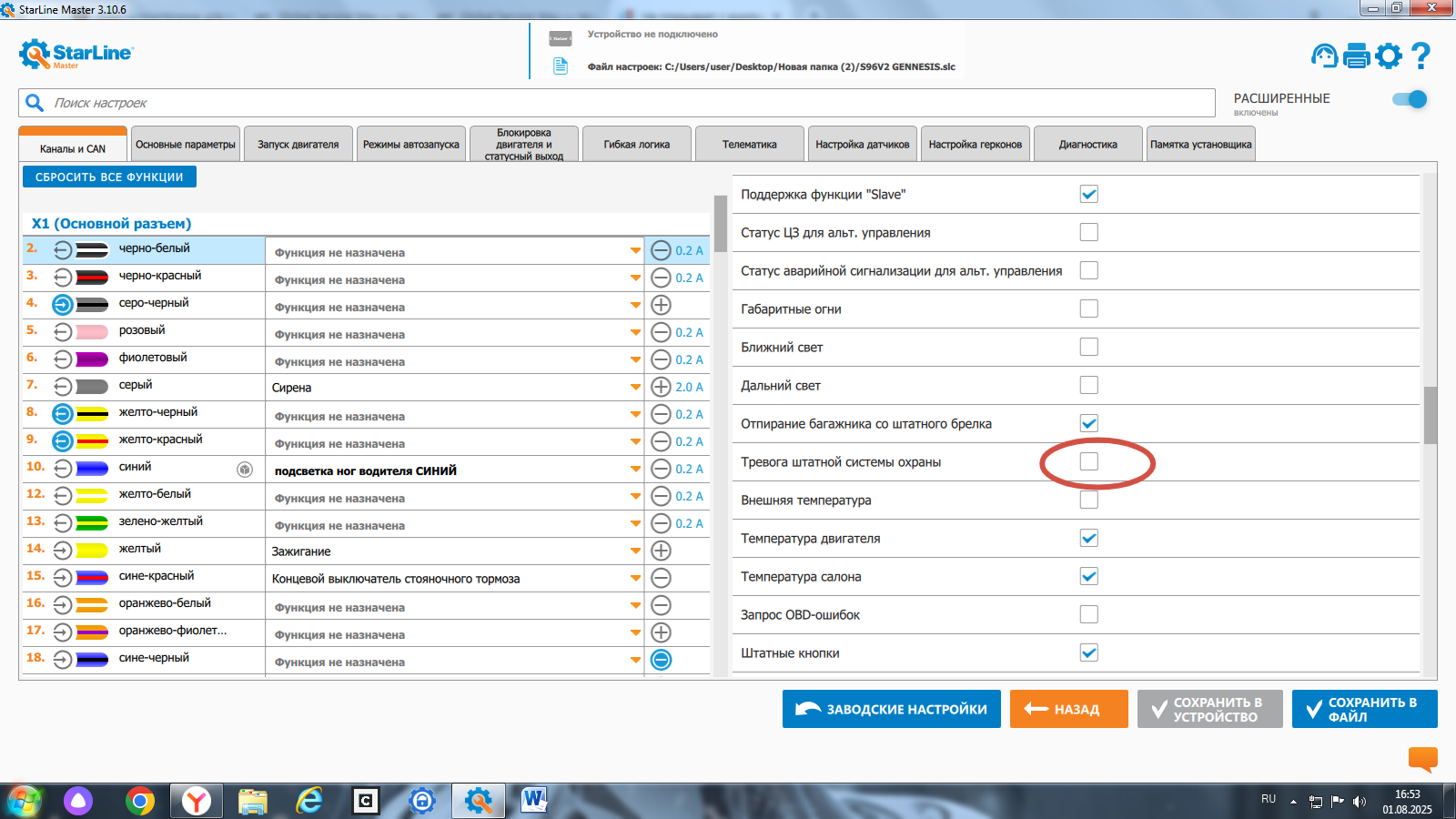1456x819 pixels.
Task: Click СОХРАНИТЬ В ФАЙЛ button
Action: (1365, 709)
